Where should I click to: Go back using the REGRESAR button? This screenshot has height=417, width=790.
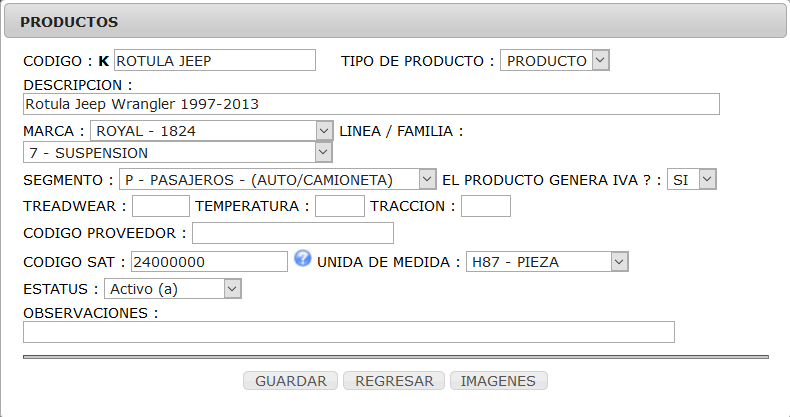pyautogui.click(x=394, y=381)
